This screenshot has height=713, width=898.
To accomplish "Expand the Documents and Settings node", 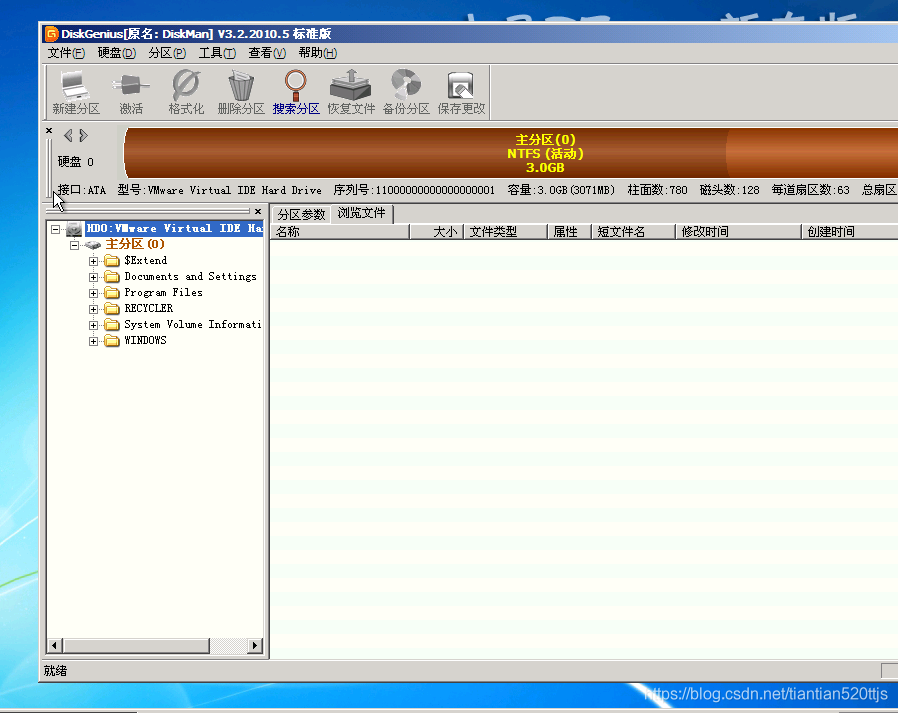I will point(93,277).
